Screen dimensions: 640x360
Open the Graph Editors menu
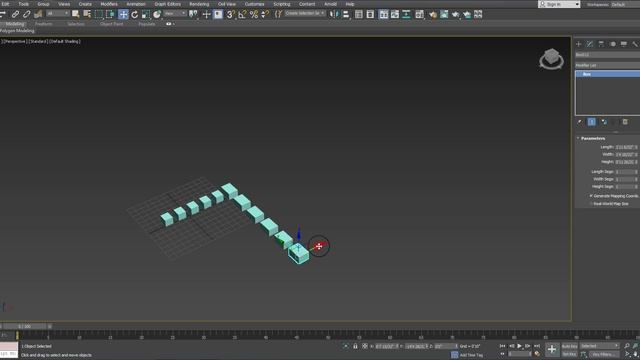pos(167,4)
